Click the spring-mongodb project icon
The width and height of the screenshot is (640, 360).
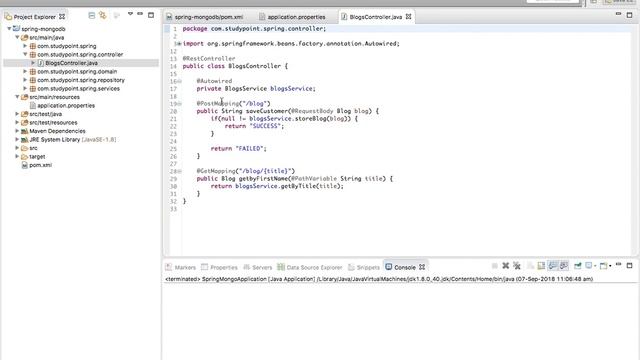[16, 29]
